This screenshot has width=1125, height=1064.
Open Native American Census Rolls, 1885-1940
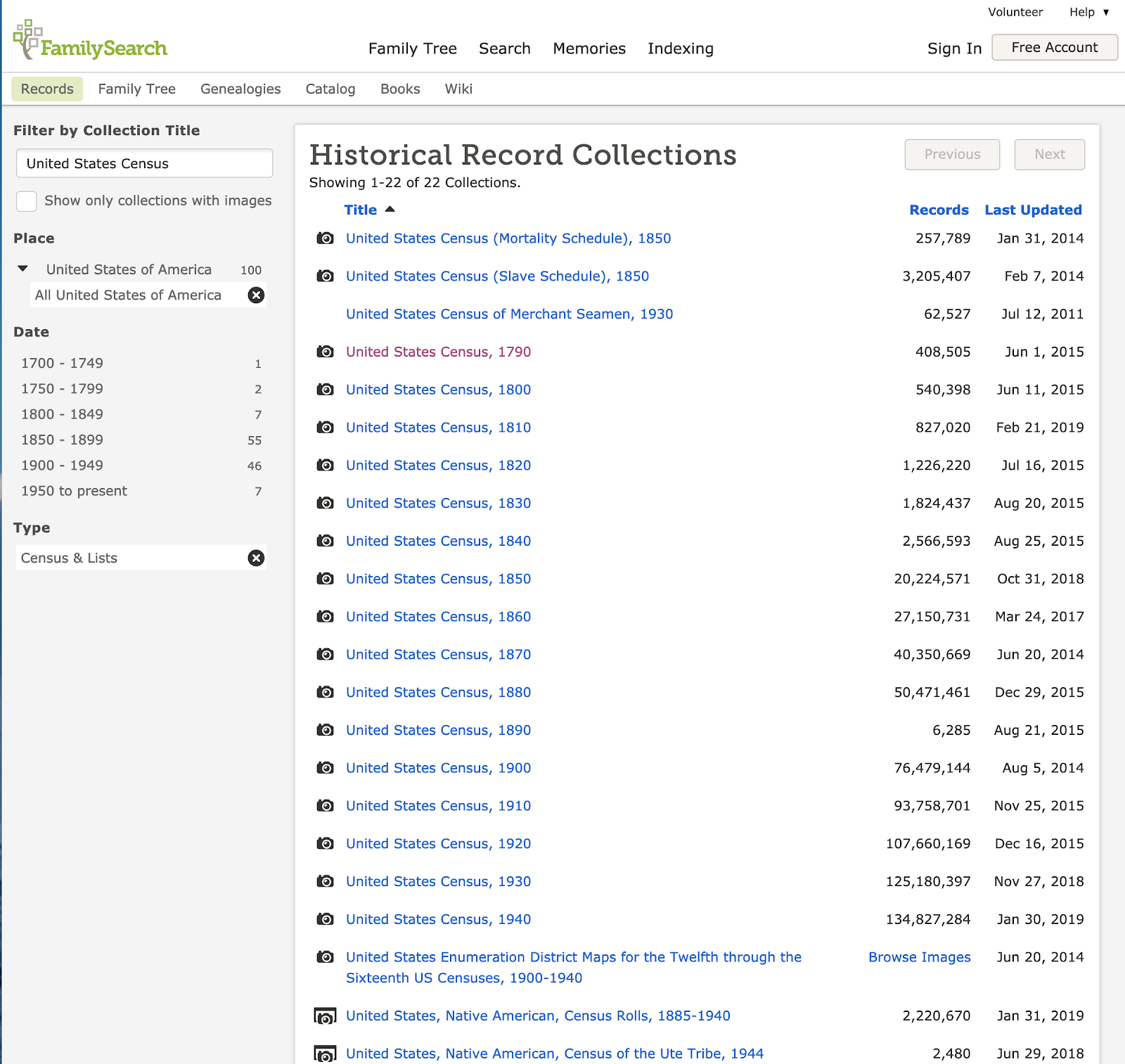point(538,1016)
